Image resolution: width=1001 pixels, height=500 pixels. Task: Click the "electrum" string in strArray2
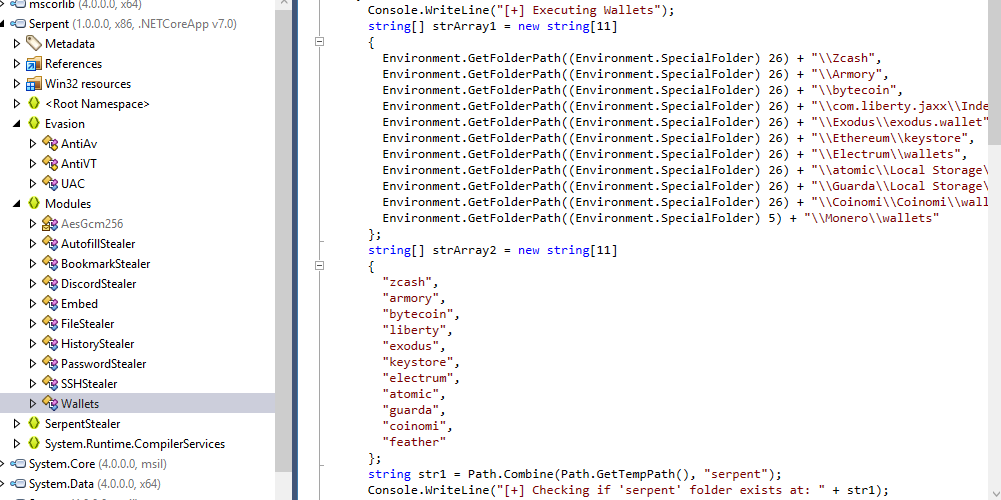coord(418,378)
